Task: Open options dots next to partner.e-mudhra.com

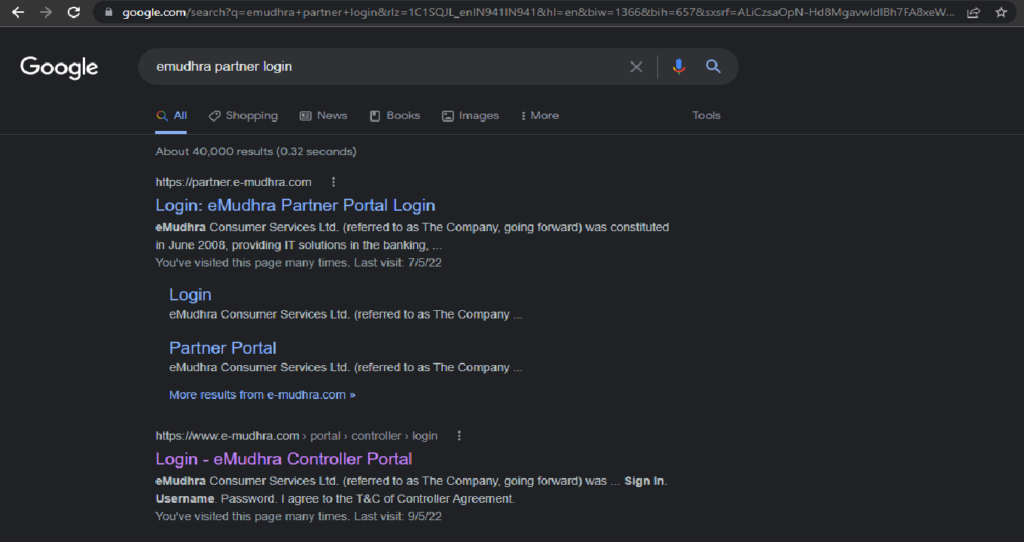Action: click(333, 182)
